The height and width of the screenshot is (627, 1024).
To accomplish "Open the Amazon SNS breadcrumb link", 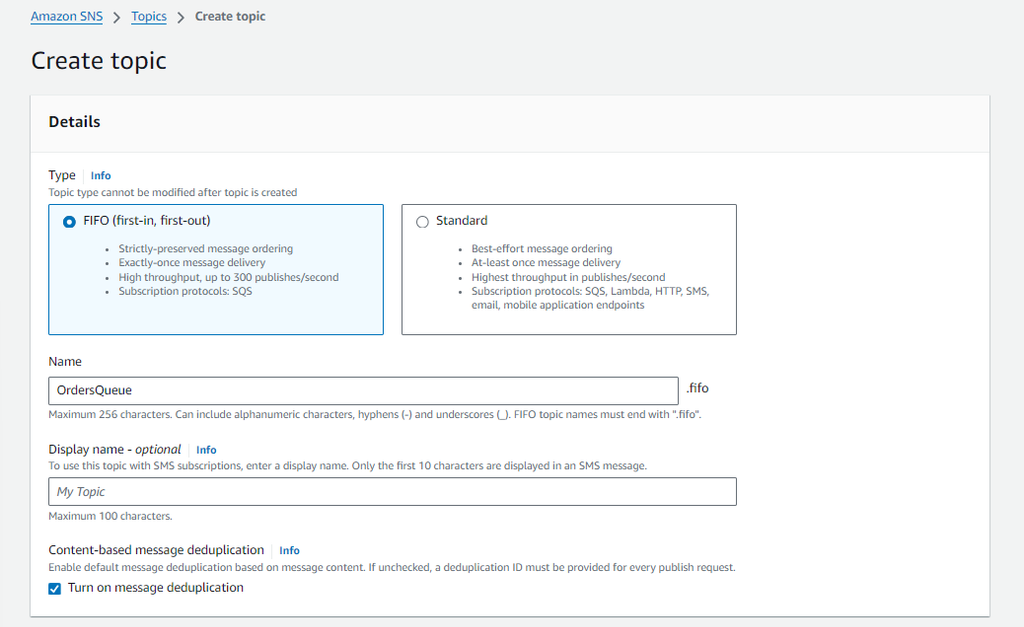I will [x=66, y=16].
